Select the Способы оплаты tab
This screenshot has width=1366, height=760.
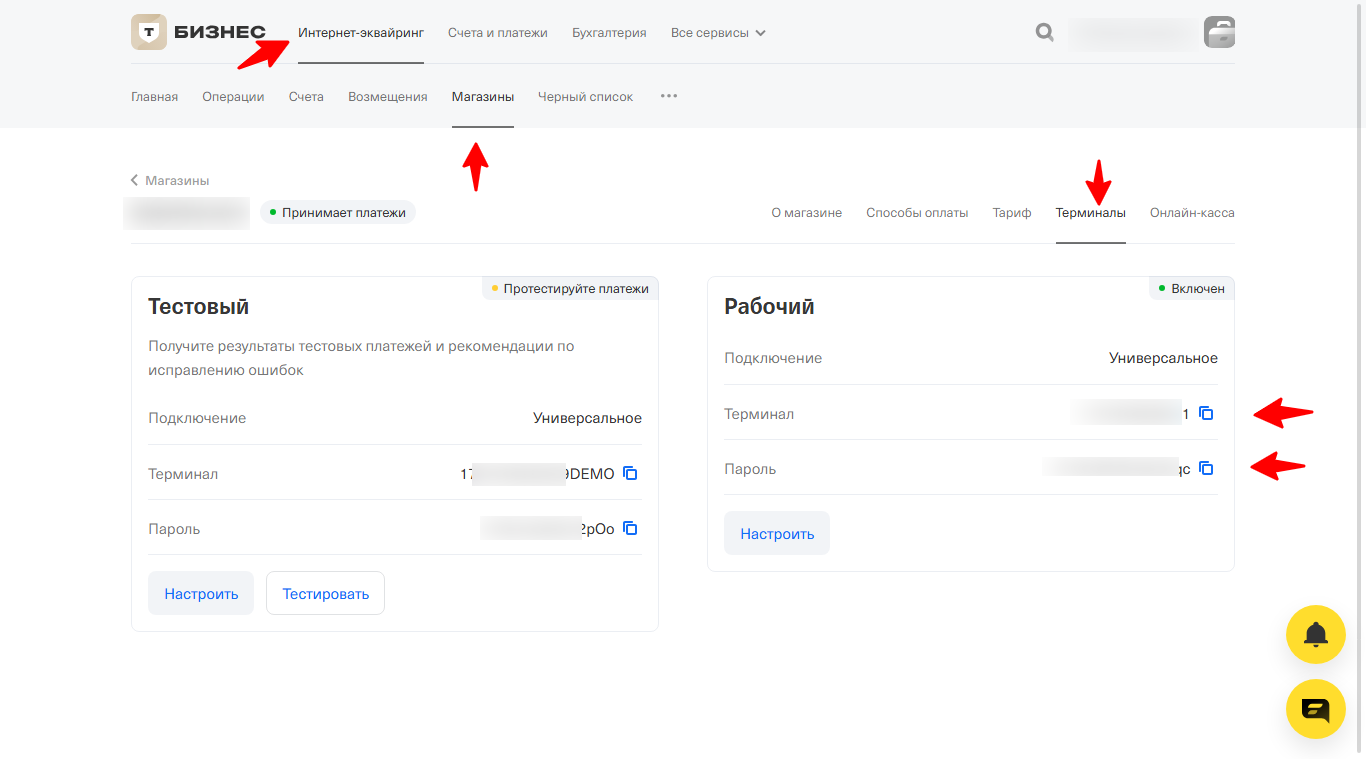tap(917, 213)
